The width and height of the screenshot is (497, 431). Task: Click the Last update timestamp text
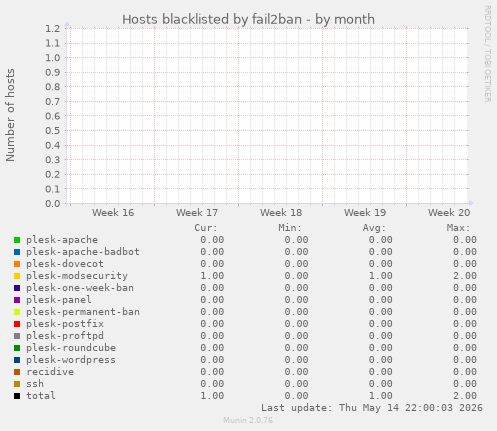pos(372,408)
